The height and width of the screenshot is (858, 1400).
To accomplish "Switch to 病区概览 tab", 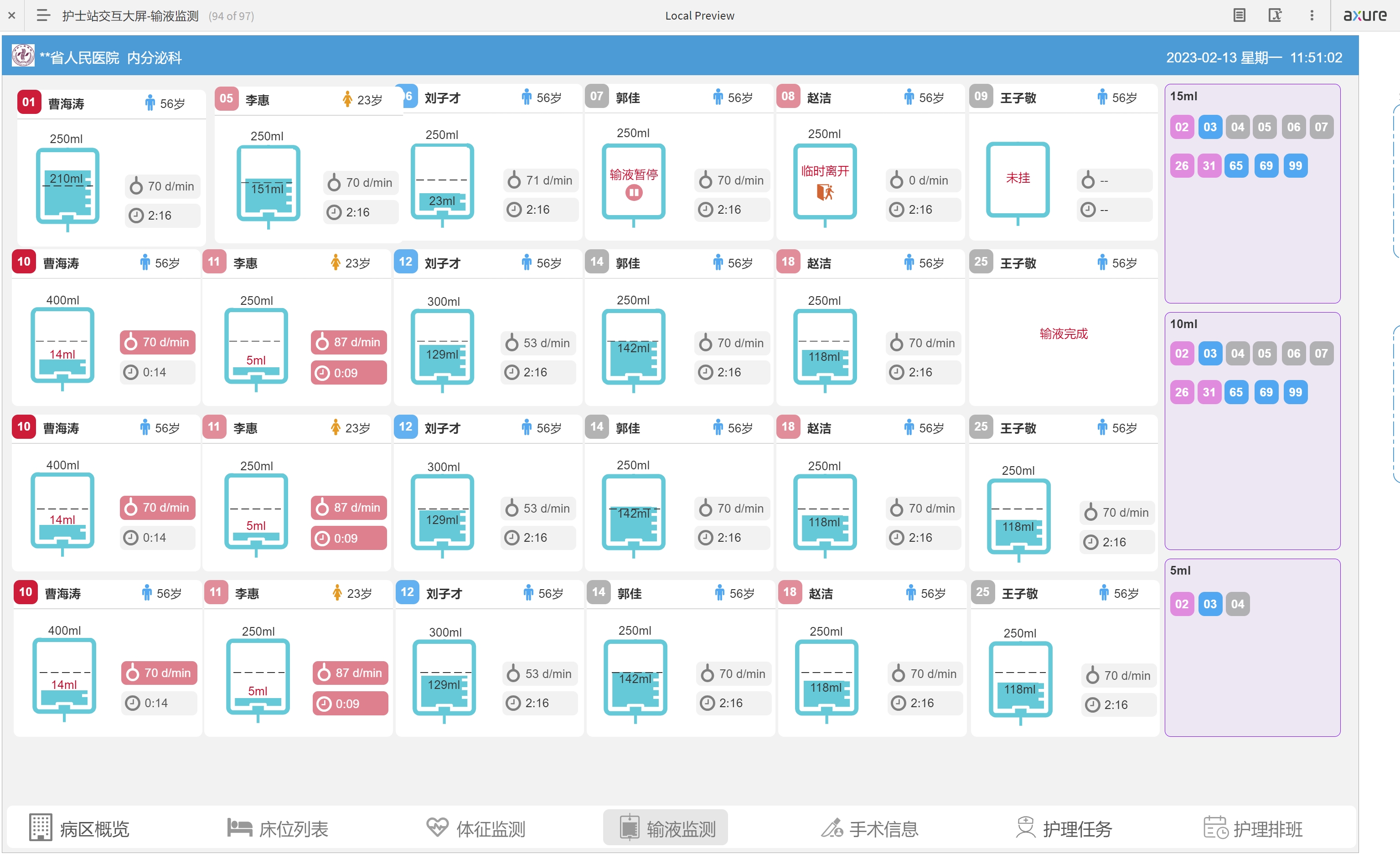I will click(x=79, y=828).
